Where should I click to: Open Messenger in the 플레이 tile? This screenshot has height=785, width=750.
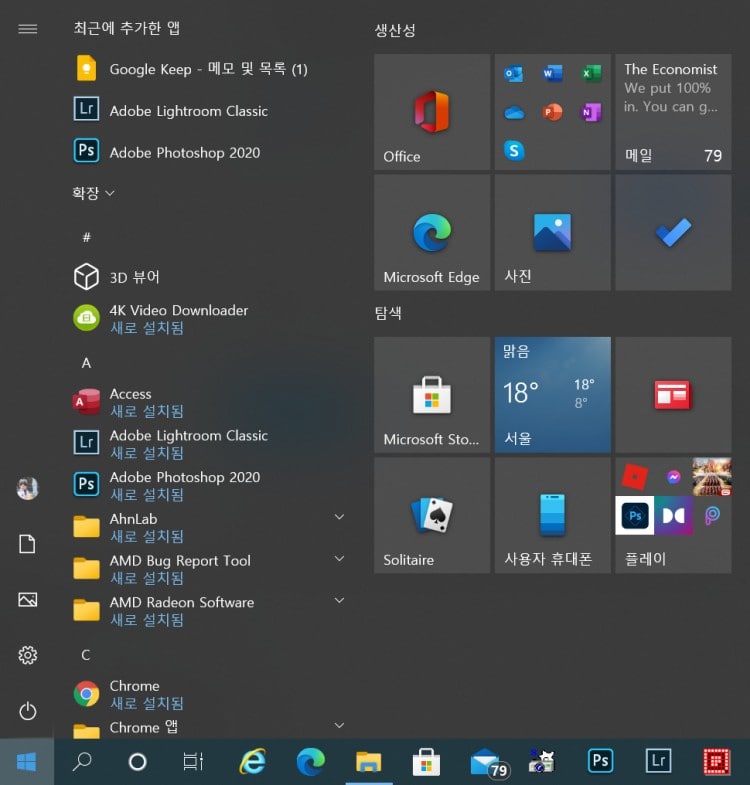[673, 477]
